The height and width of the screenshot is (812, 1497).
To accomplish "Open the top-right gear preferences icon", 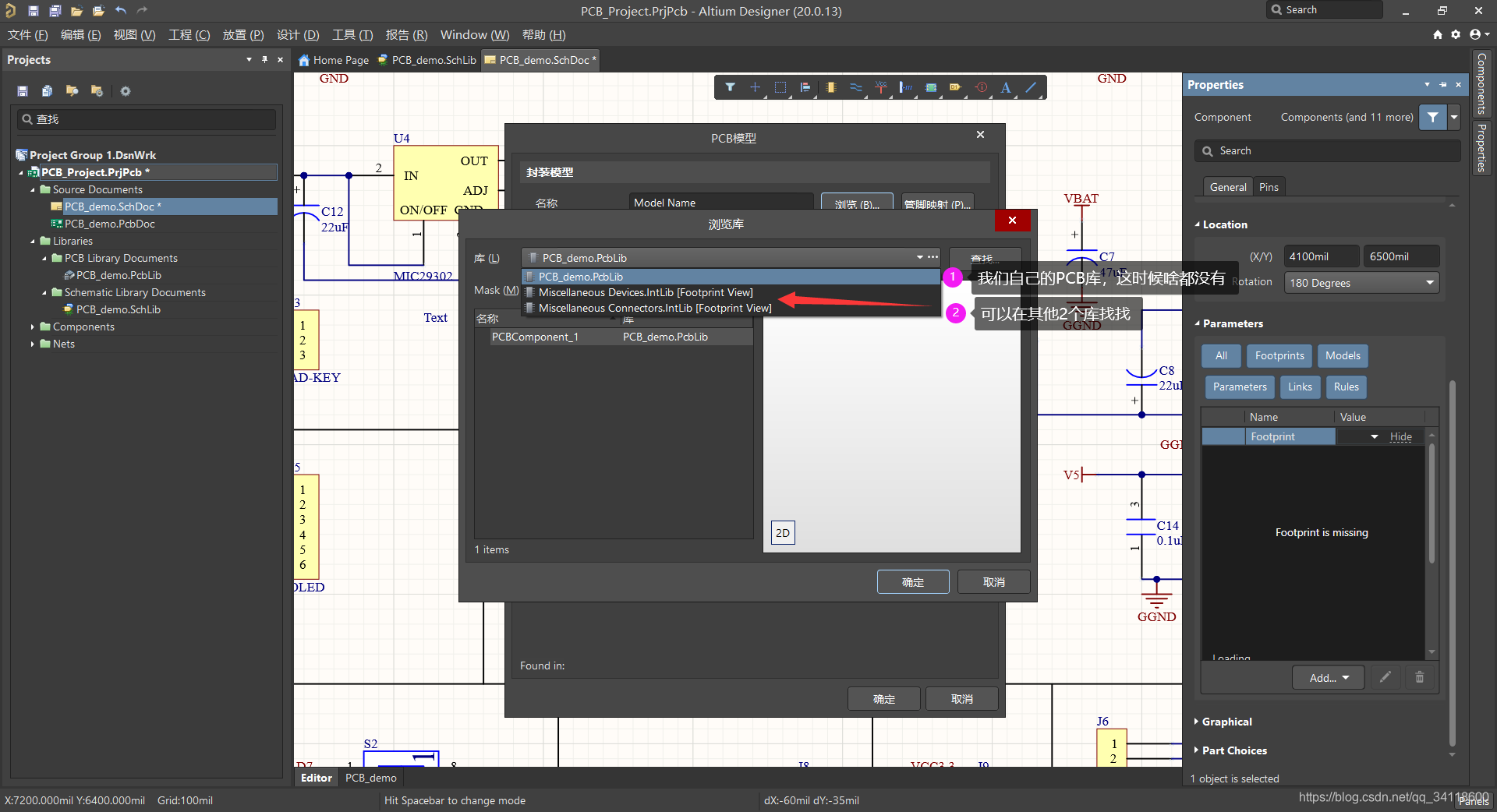I will 1456,34.
